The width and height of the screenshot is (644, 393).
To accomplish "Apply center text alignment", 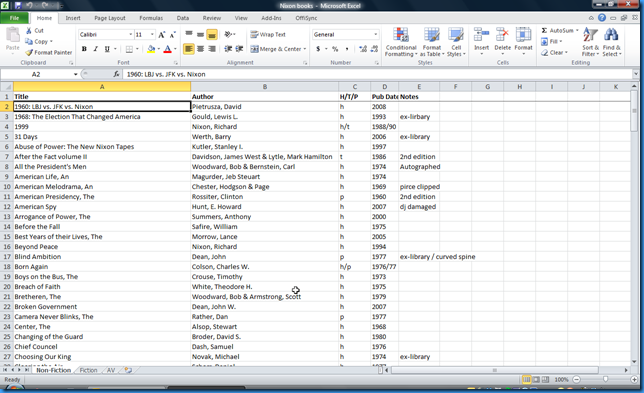I will click(x=200, y=49).
